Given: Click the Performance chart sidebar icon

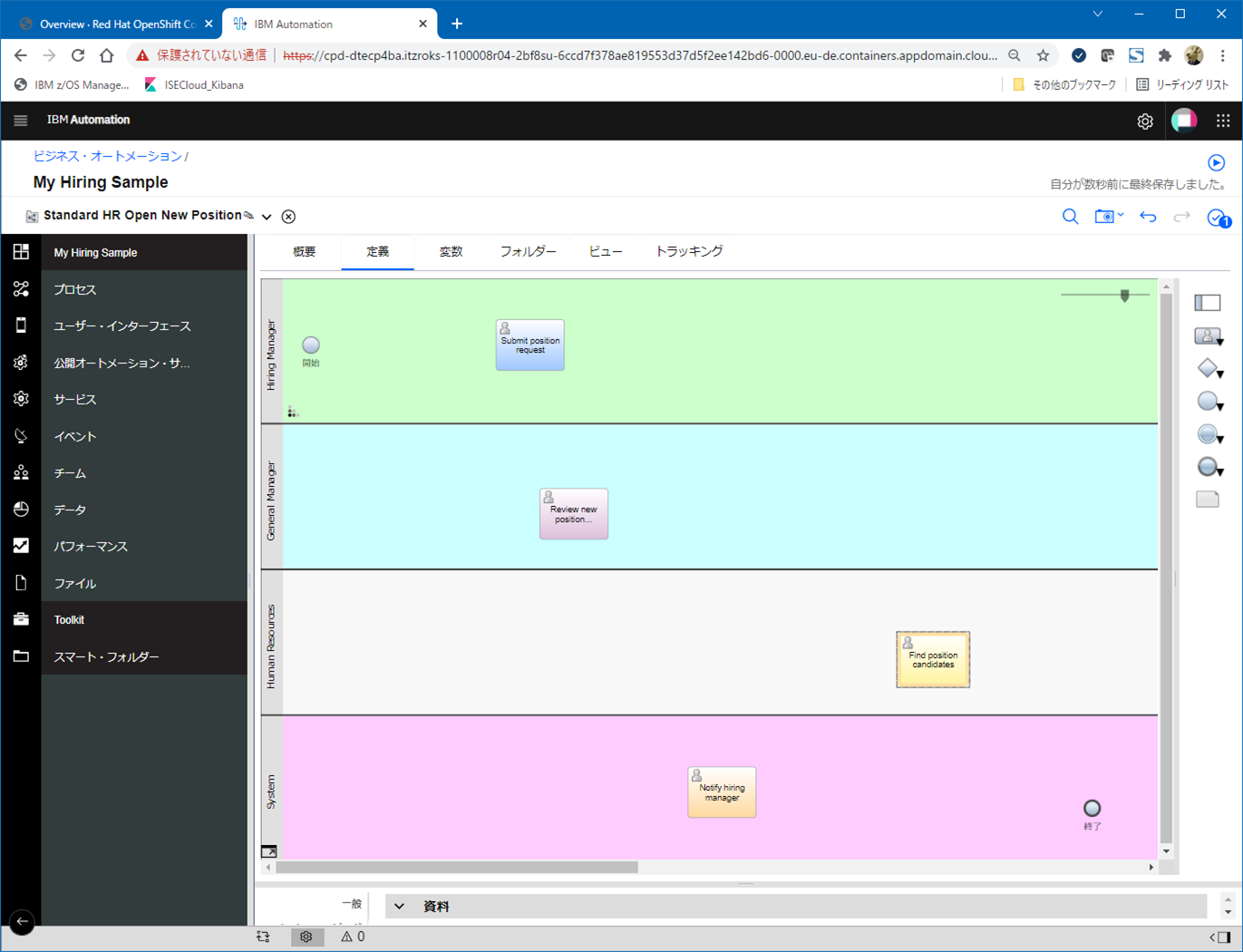Looking at the screenshot, I should pos(21,546).
